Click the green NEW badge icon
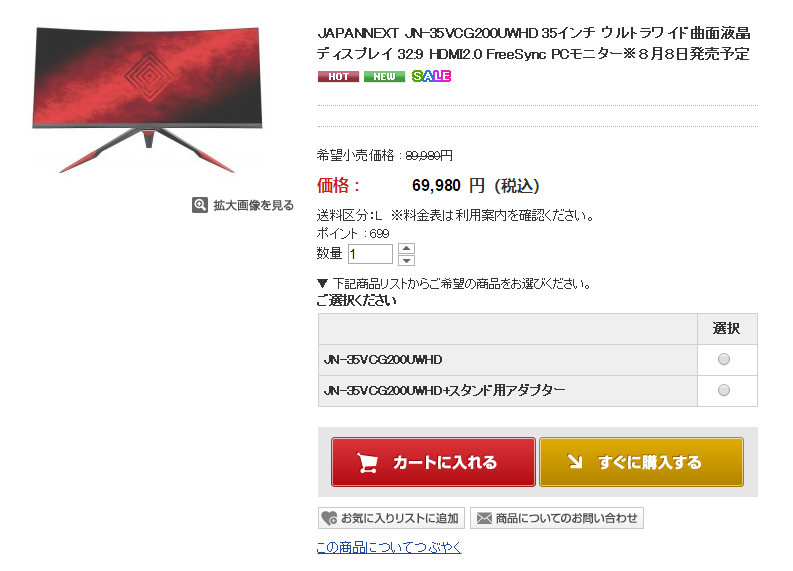 384,76
